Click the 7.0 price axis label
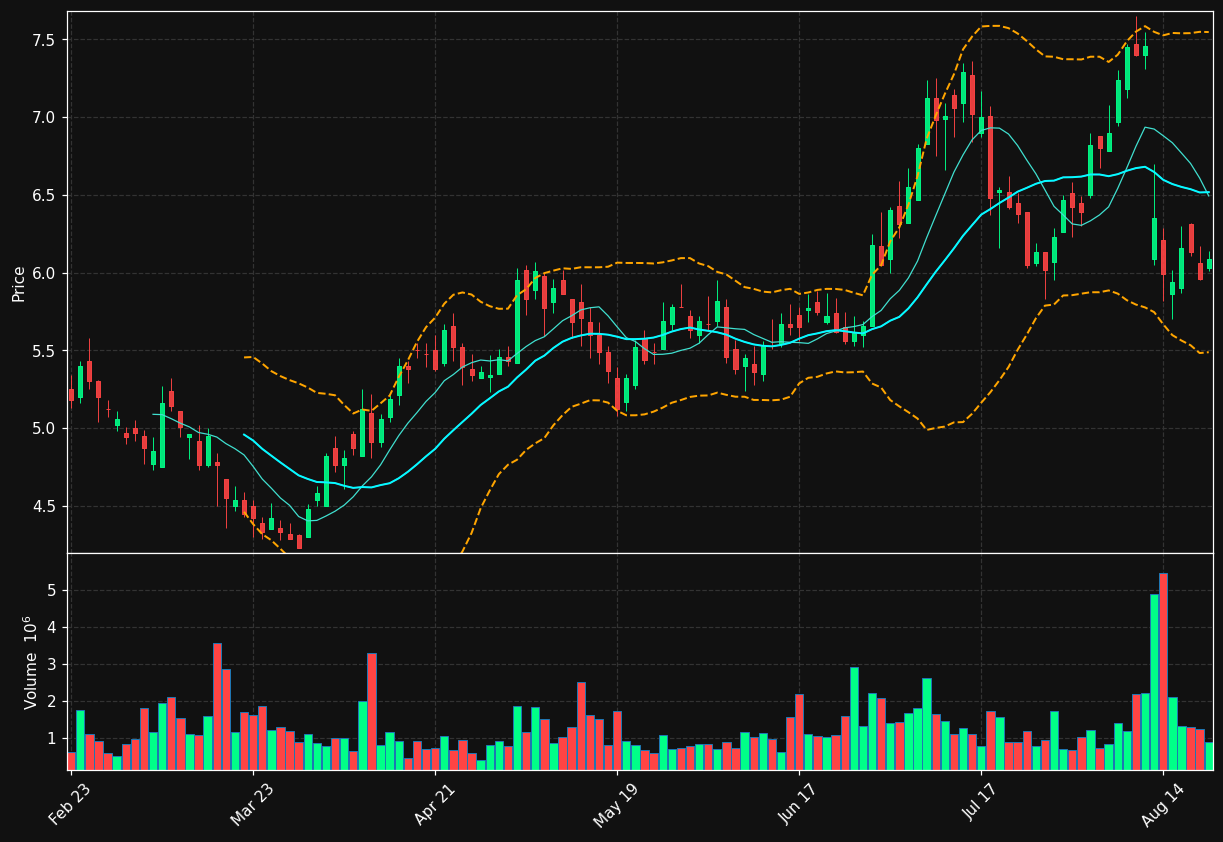The image size is (1223, 842). click(44, 118)
